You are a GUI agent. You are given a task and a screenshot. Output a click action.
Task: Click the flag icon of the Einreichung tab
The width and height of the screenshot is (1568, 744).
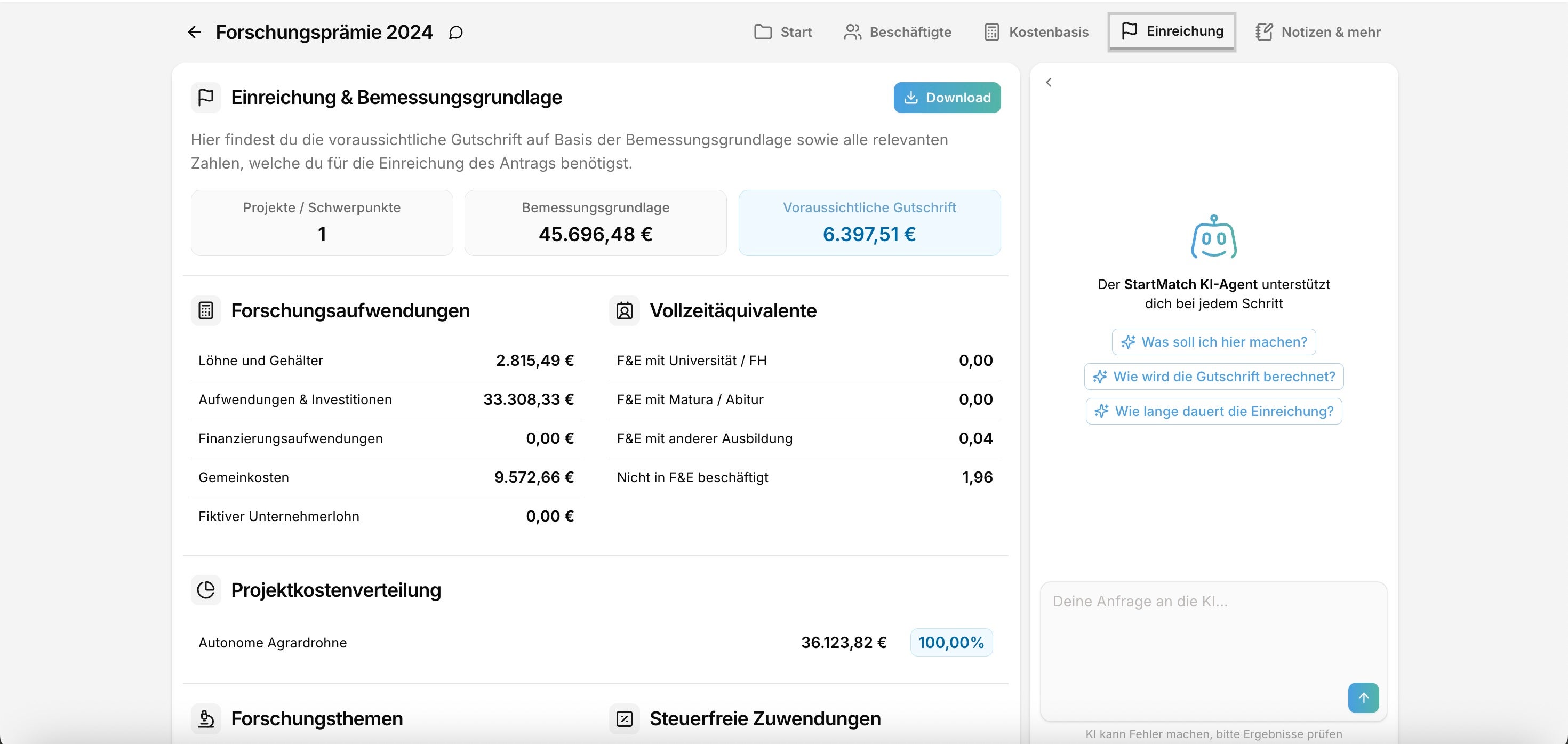(x=1129, y=30)
